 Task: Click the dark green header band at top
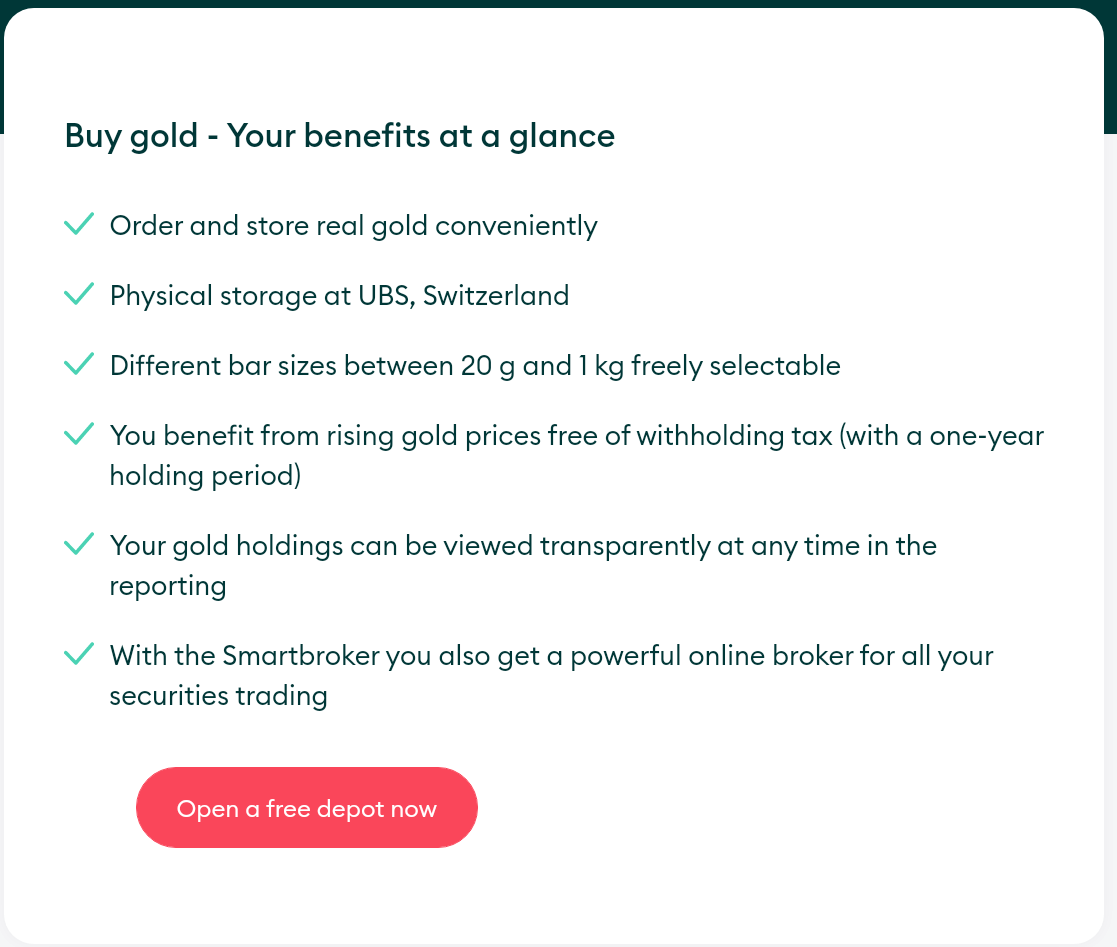pos(558,4)
